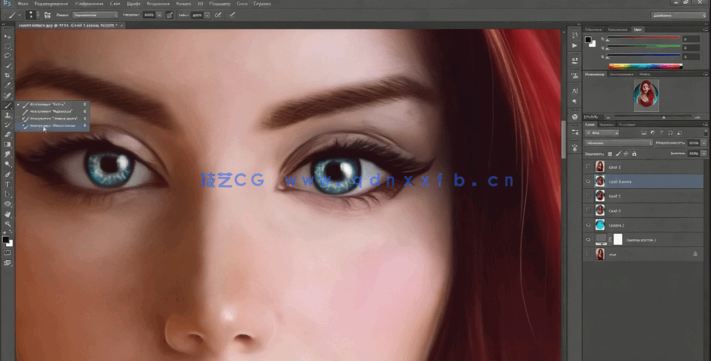This screenshot has width=711, height=361.
Task: Open the layer blend mode dropdown
Action: 618,143
